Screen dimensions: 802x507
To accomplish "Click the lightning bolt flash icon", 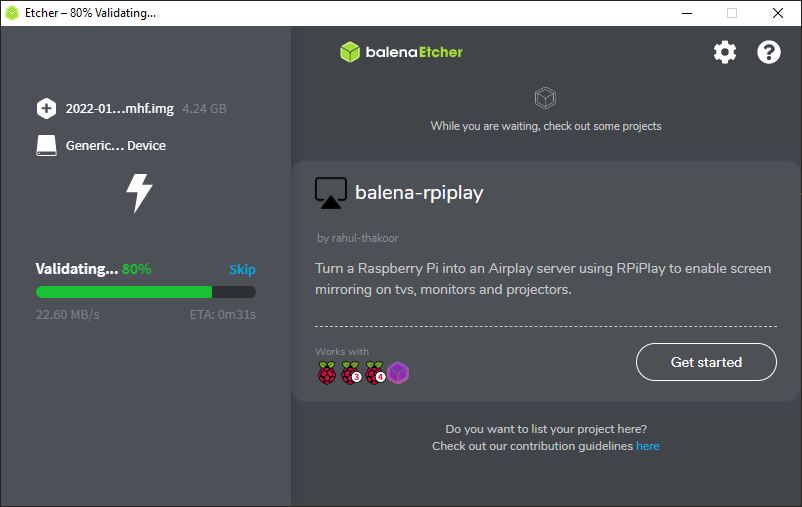I will pos(139,193).
